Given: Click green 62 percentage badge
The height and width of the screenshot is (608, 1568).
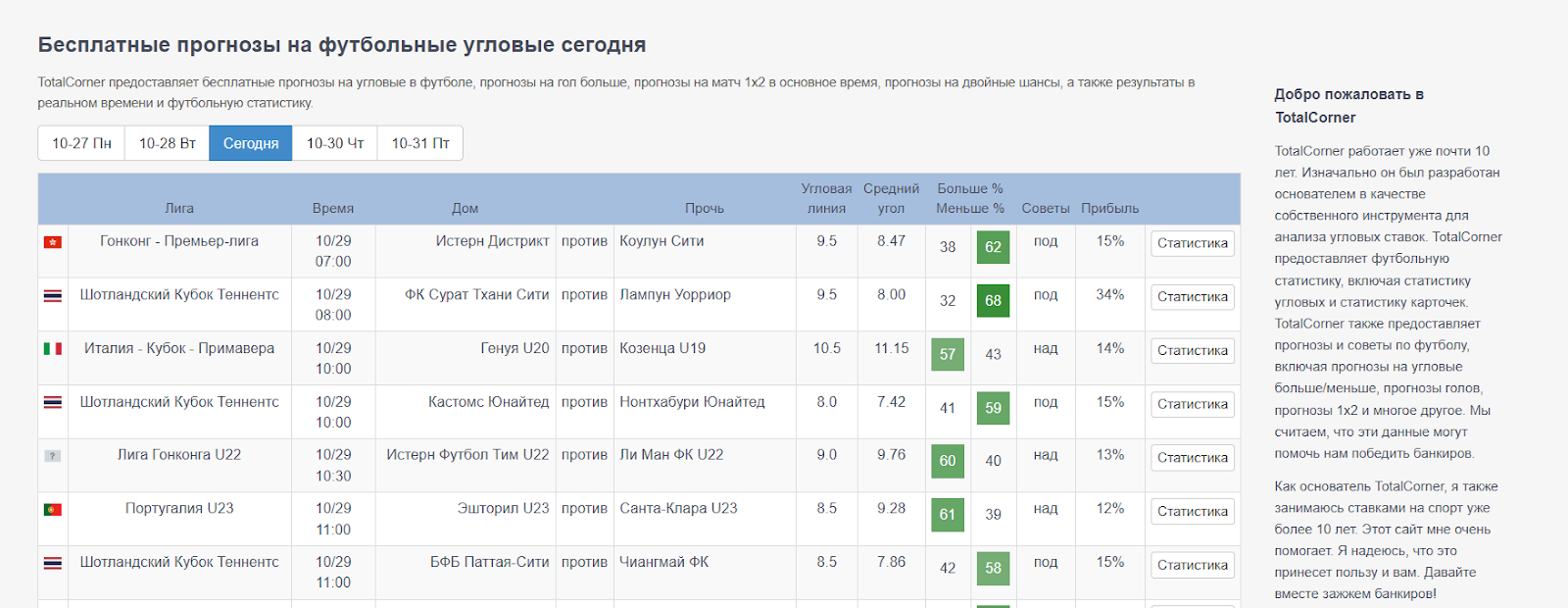Looking at the screenshot, I should (x=993, y=247).
